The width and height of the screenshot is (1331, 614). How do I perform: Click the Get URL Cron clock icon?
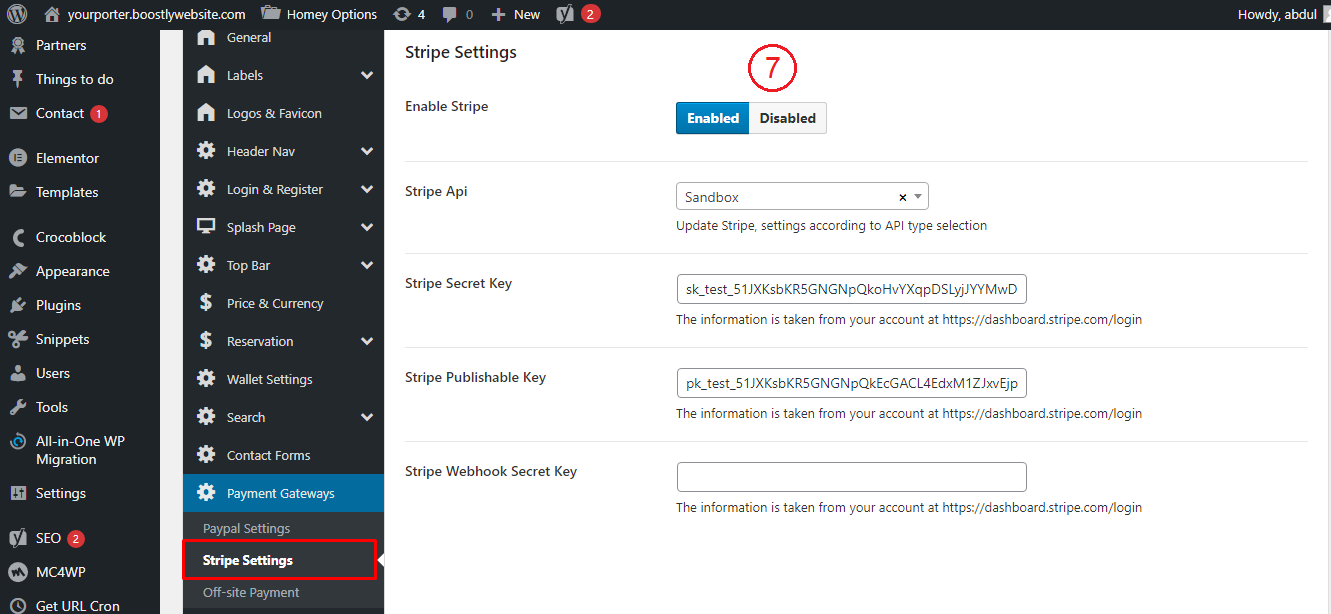point(18,606)
